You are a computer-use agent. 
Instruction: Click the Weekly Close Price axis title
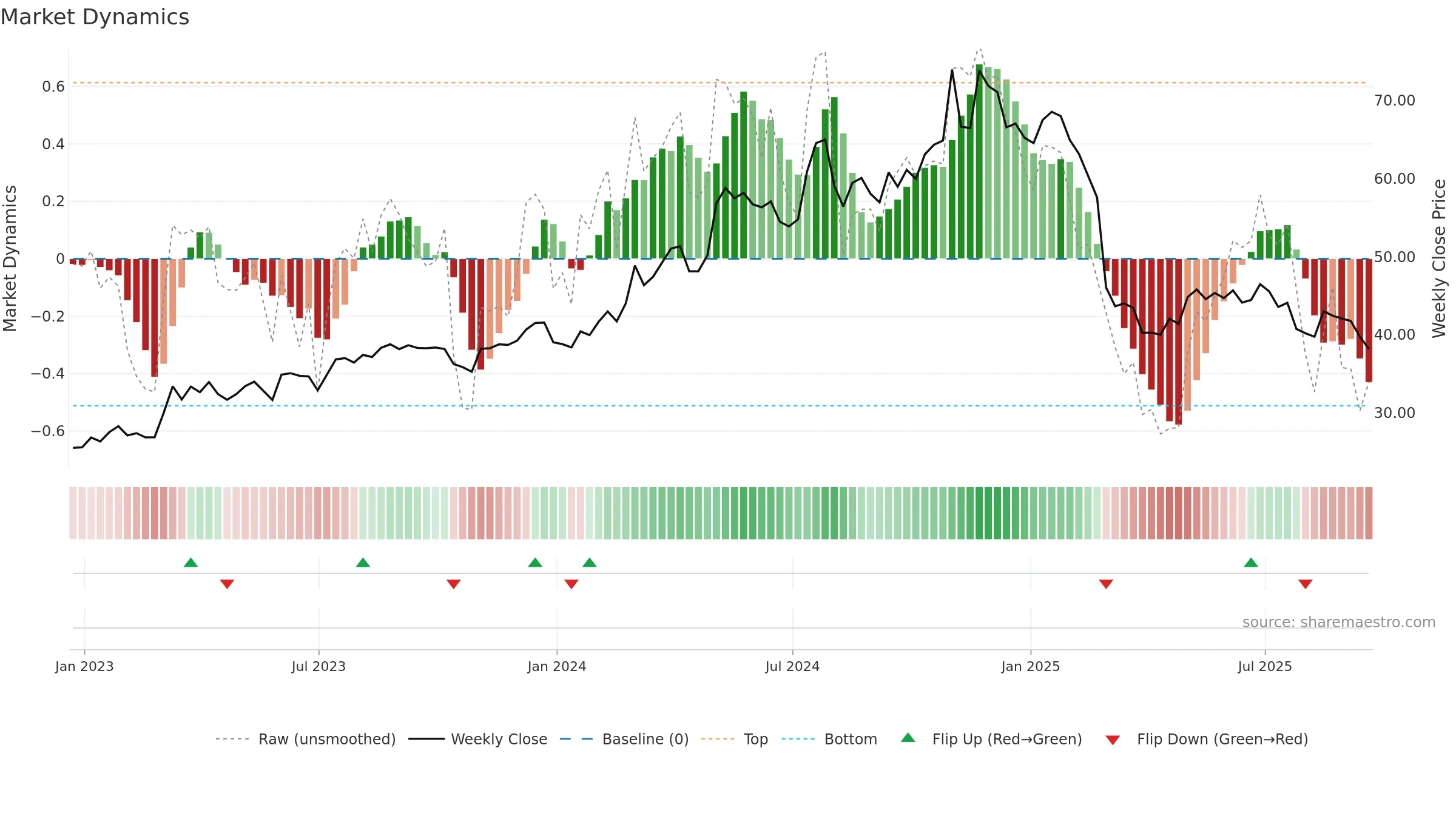tap(1439, 258)
